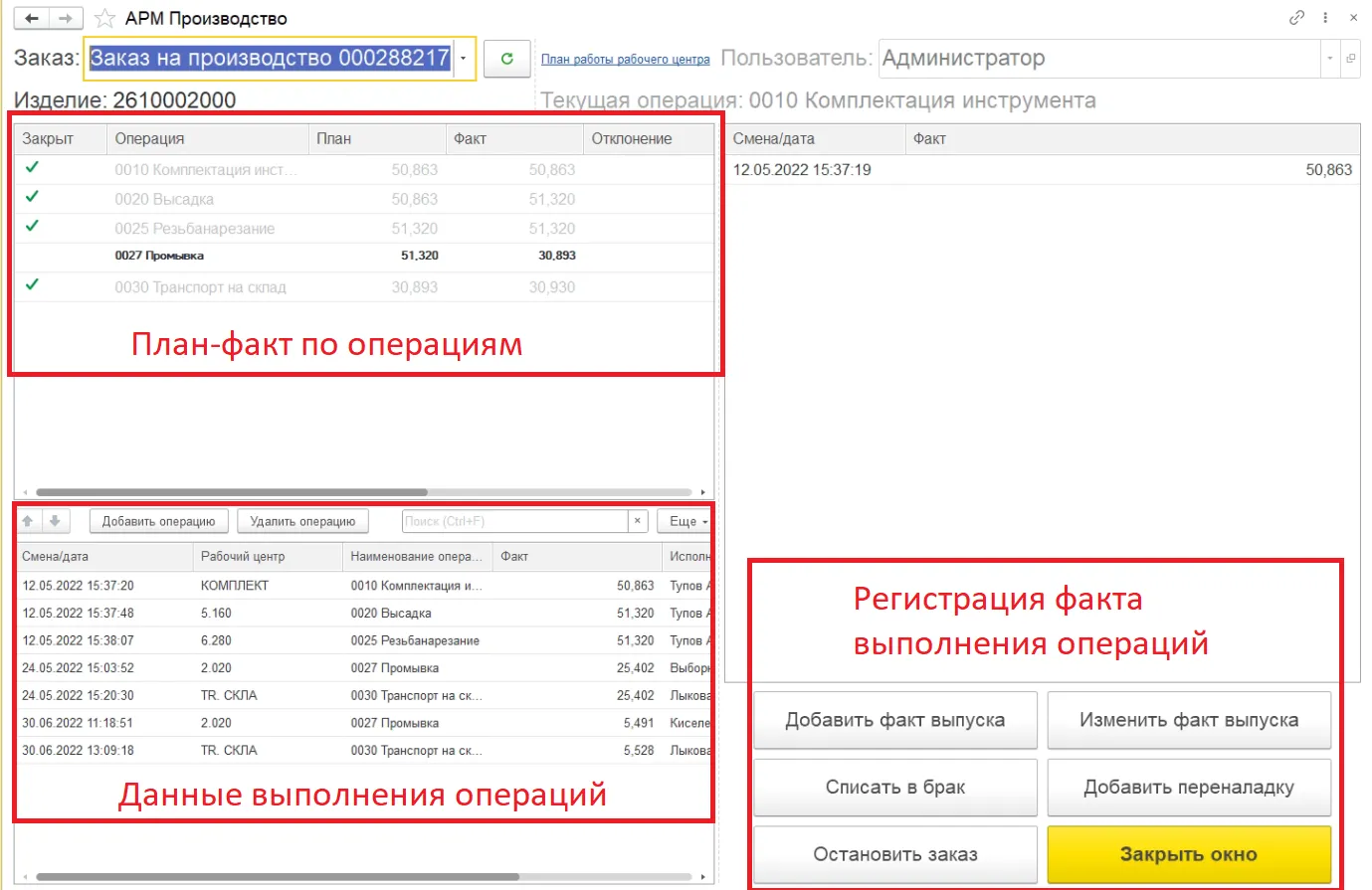The height and width of the screenshot is (890, 1372).
Task: Click the Поиск search input field
Action: pyautogui.click(x=513, y=521)
